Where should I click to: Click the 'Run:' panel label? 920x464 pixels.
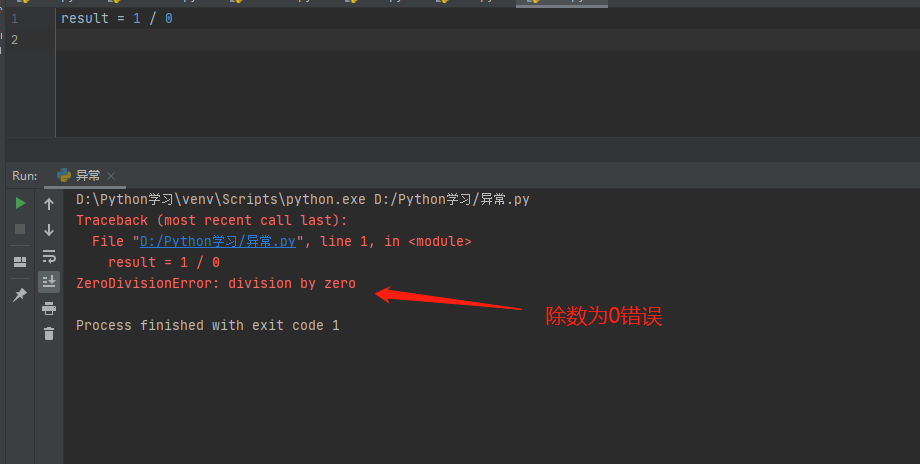pyautogui.click(x=25, y=176)
